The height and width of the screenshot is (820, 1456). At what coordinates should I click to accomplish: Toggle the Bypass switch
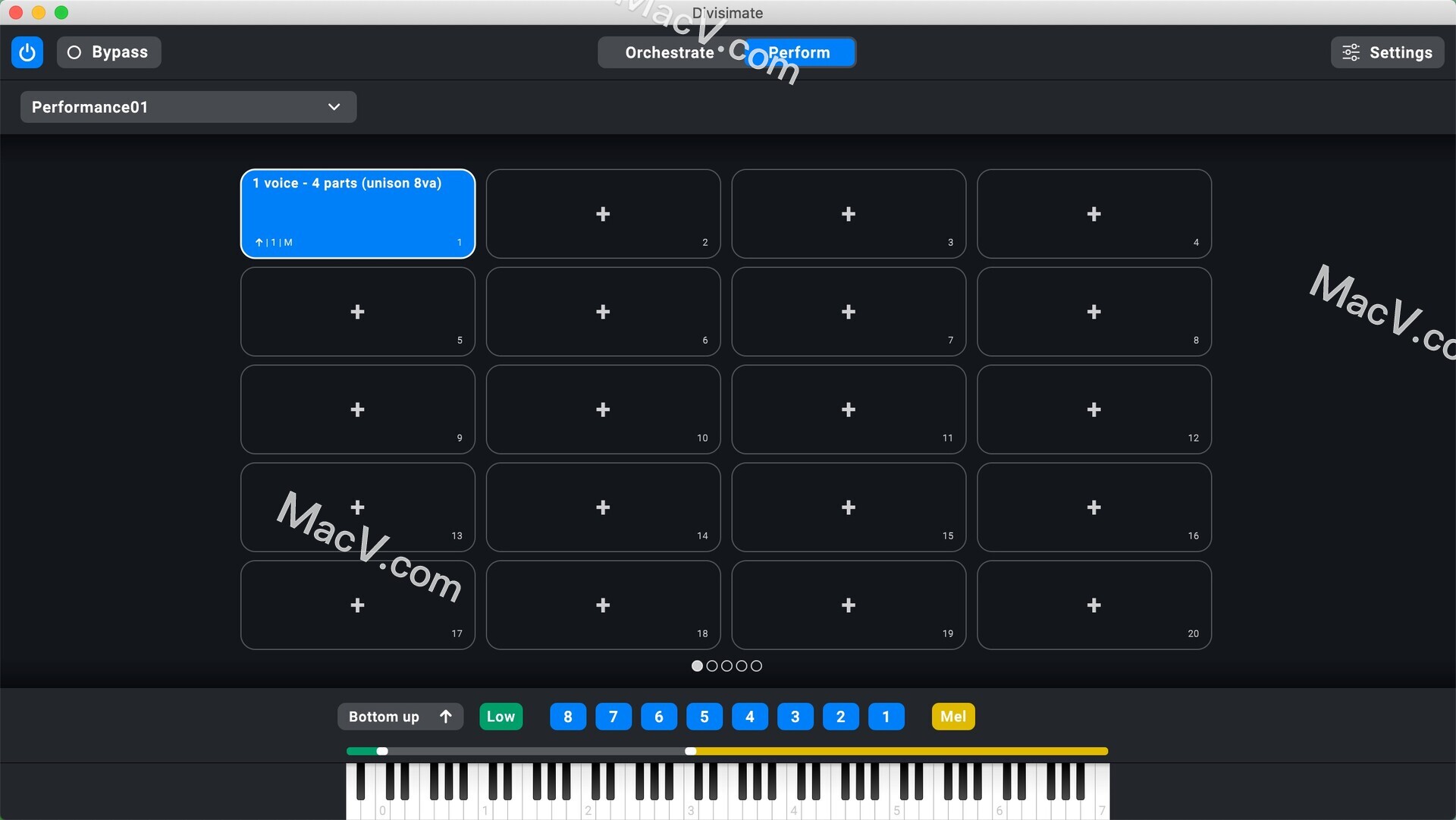pos(106,52)
